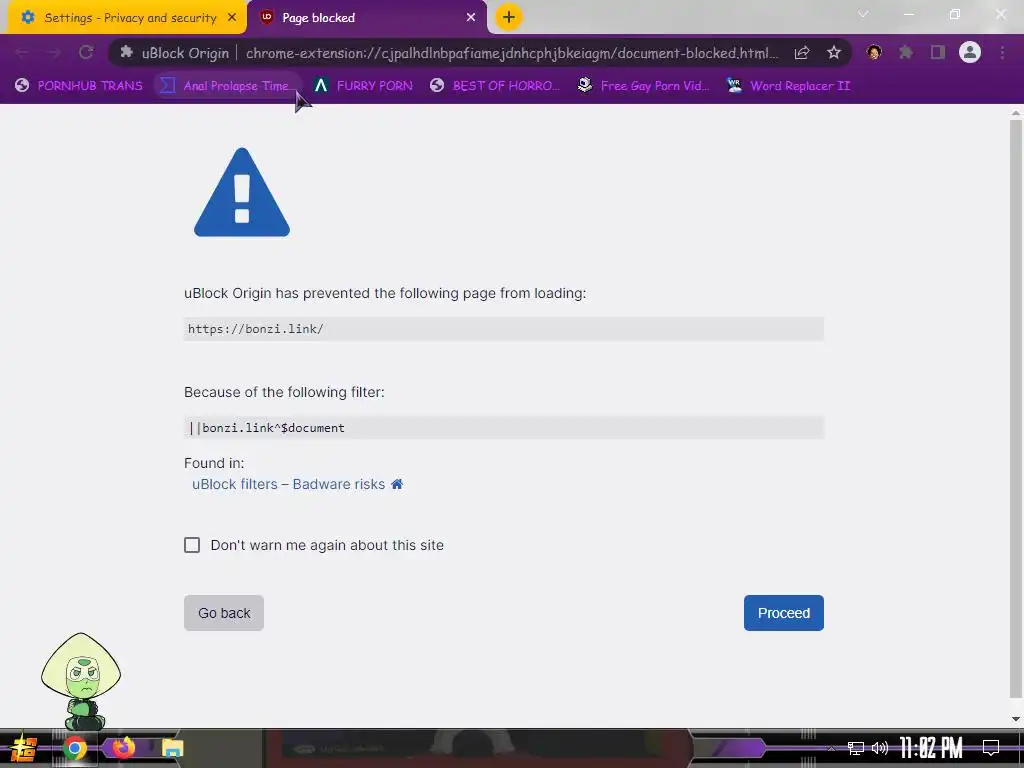
Task: Open the Start menu icon on taskbar
Action: 24,748
